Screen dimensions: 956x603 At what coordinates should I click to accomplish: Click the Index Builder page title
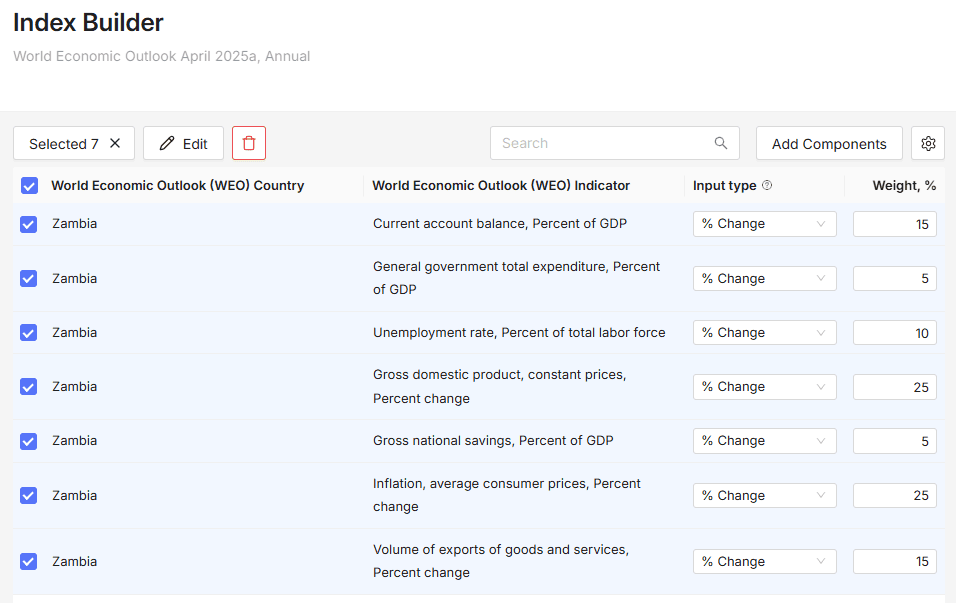click(88, 23)
